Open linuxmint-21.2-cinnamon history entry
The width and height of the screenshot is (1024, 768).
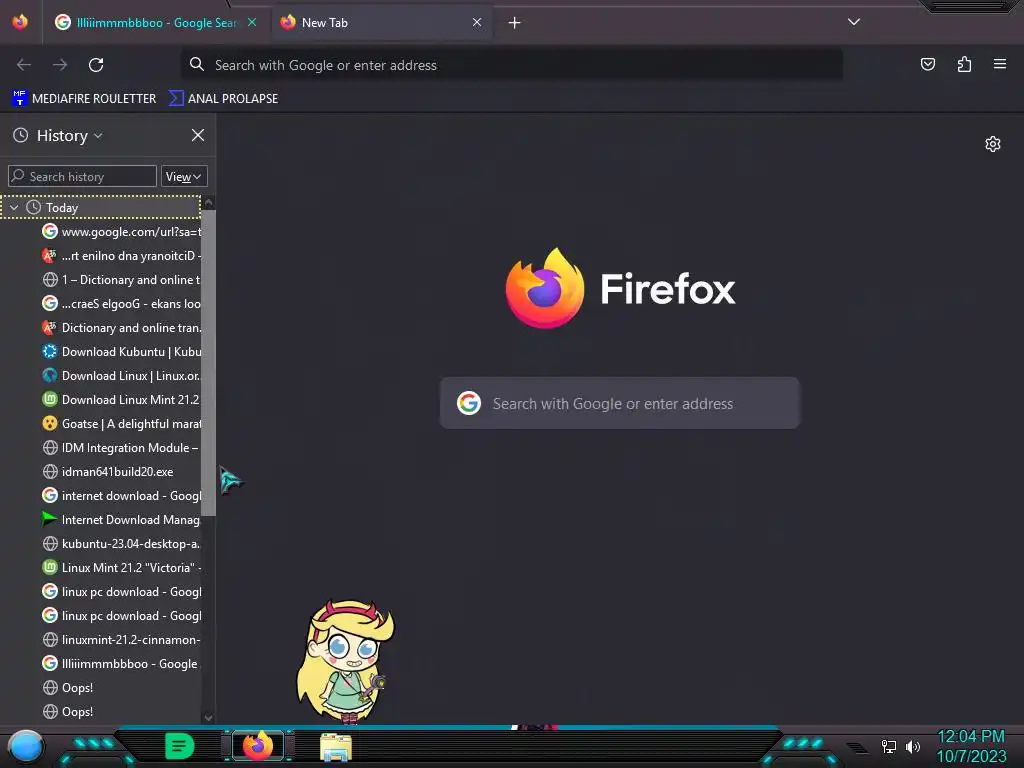[x=121, y=639]
